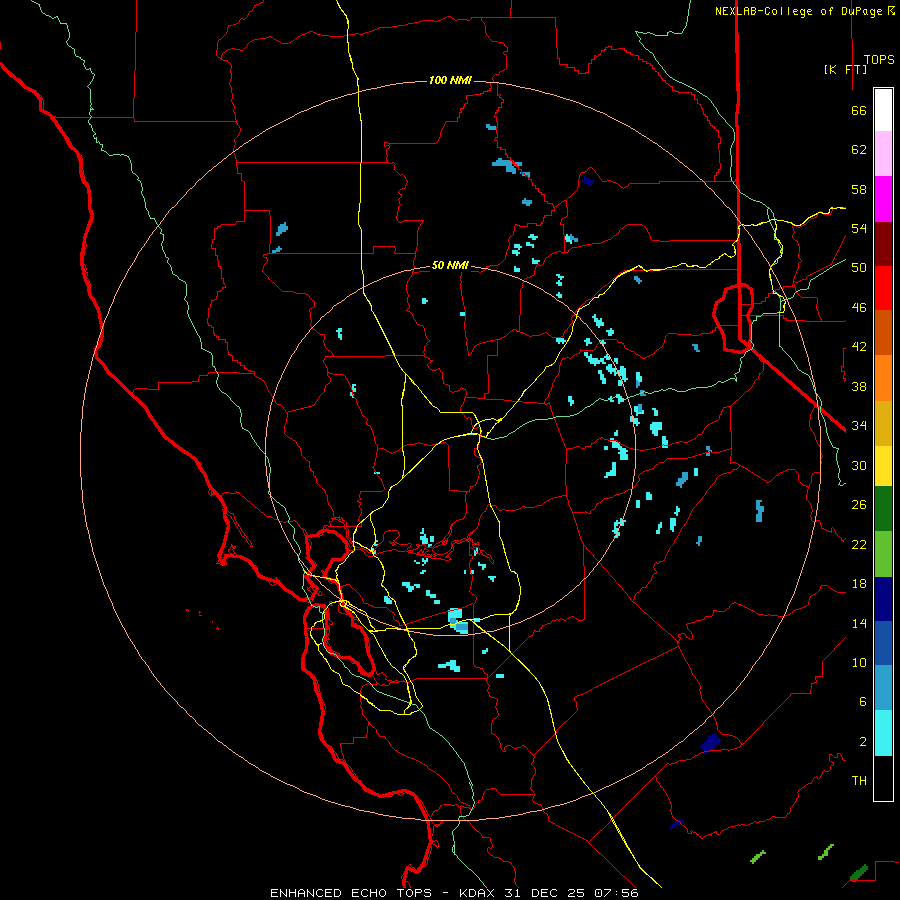
Task: Click the 6 legend value
Action: [x=863, y=702]
